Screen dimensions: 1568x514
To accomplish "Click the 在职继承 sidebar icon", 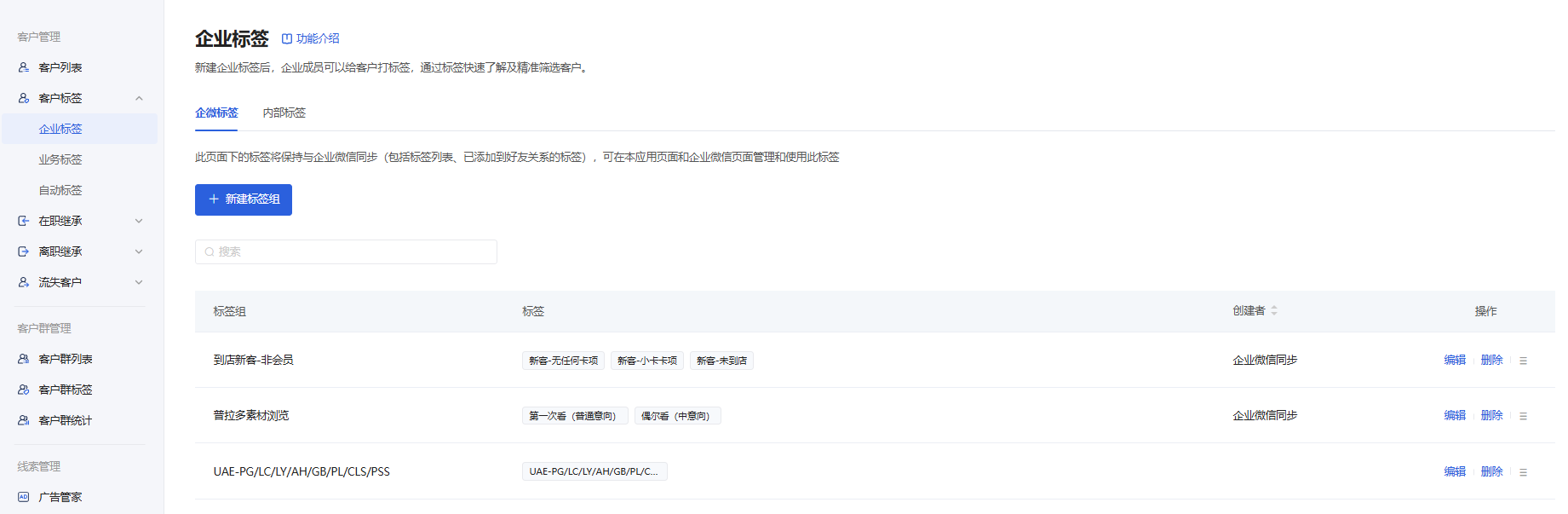I will click(24, 221).
